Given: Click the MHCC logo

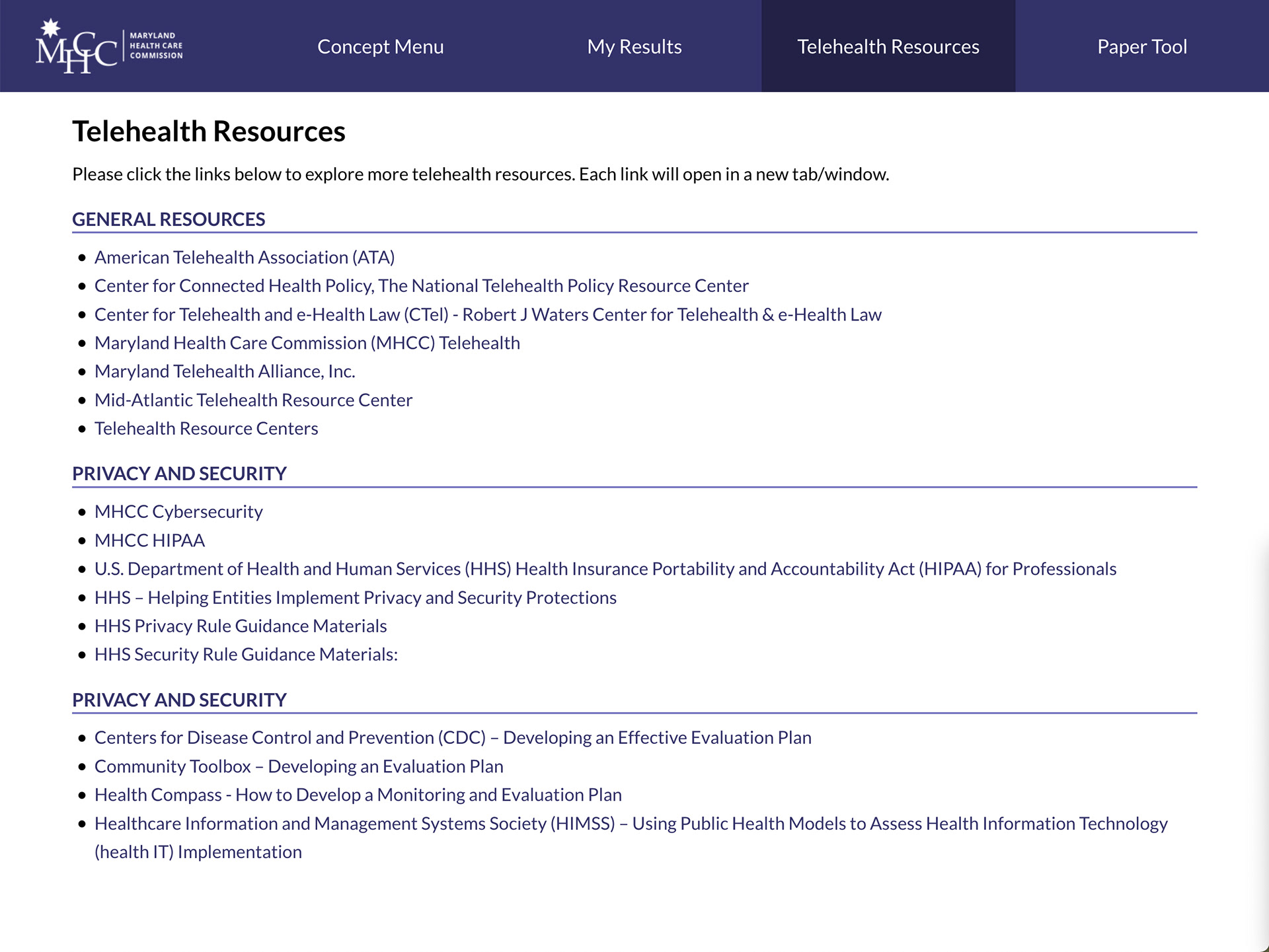Looking at the screenshot, I should pyautogui.click(x=109, y=46).
